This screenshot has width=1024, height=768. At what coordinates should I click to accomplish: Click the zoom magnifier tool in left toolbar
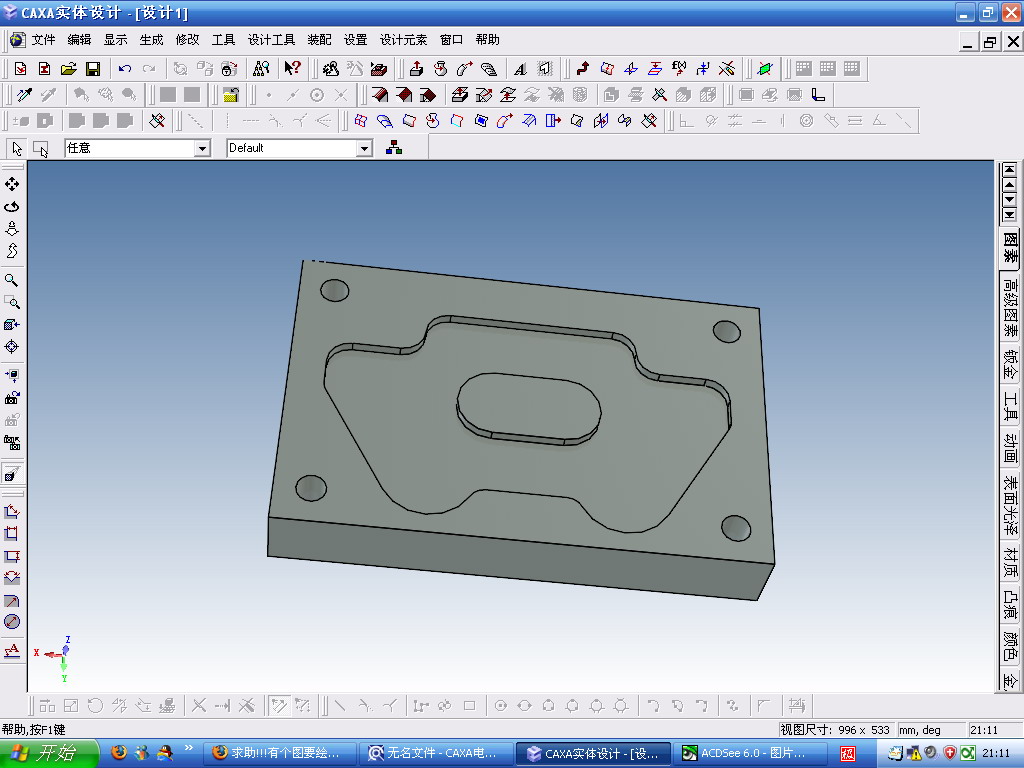pyautogui.click(x=12, y=280)
